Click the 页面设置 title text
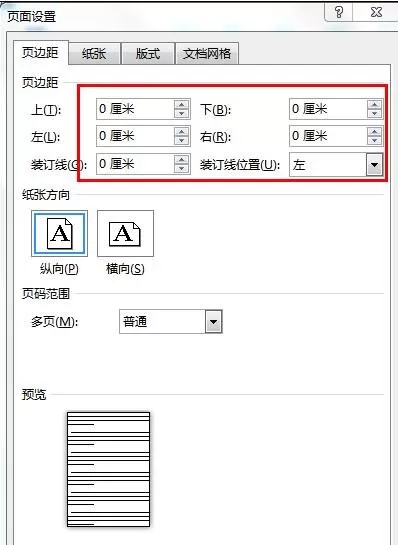398x545 pixels. click(x=32, y=16)
